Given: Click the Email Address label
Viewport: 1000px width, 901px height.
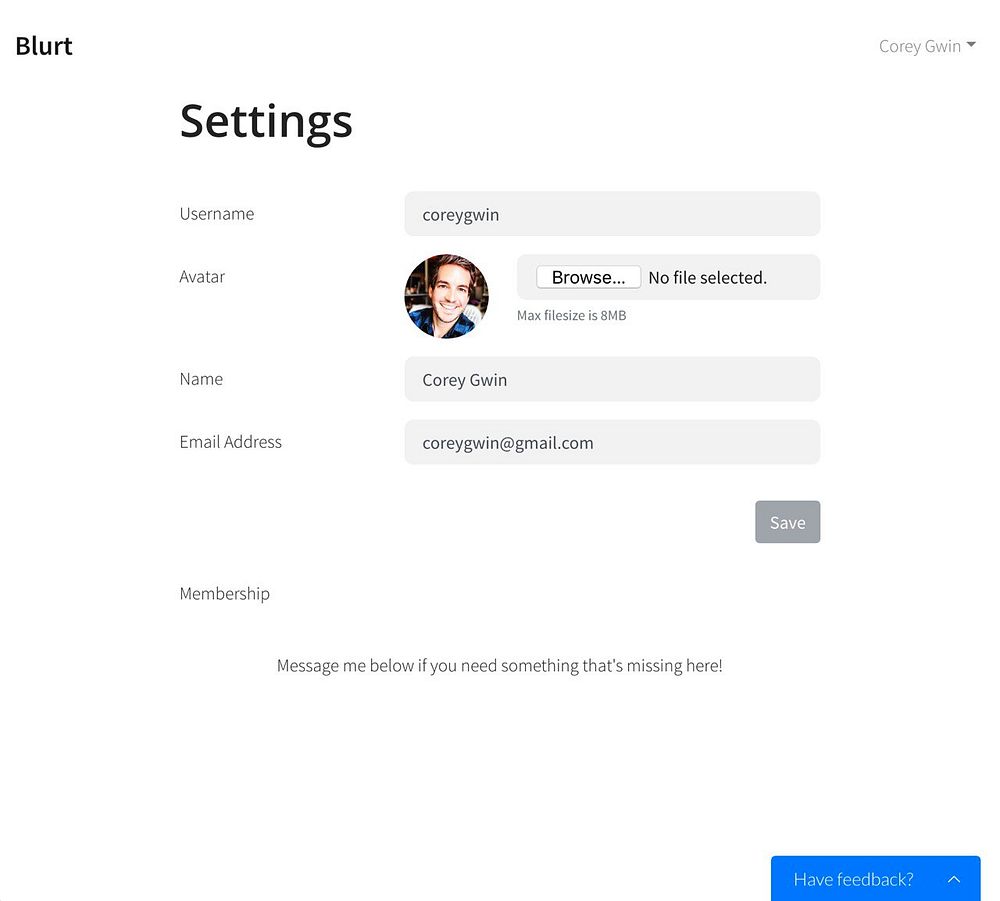Looking at the screenshot, I should click(230, 442).
